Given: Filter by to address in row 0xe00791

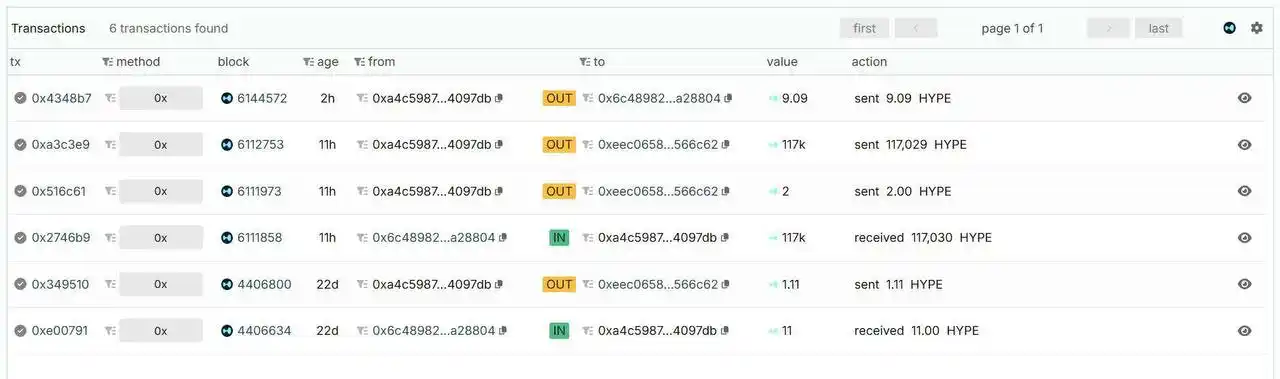Looking at the screenshot, I should pyautogui.click(x=588, y=331).
